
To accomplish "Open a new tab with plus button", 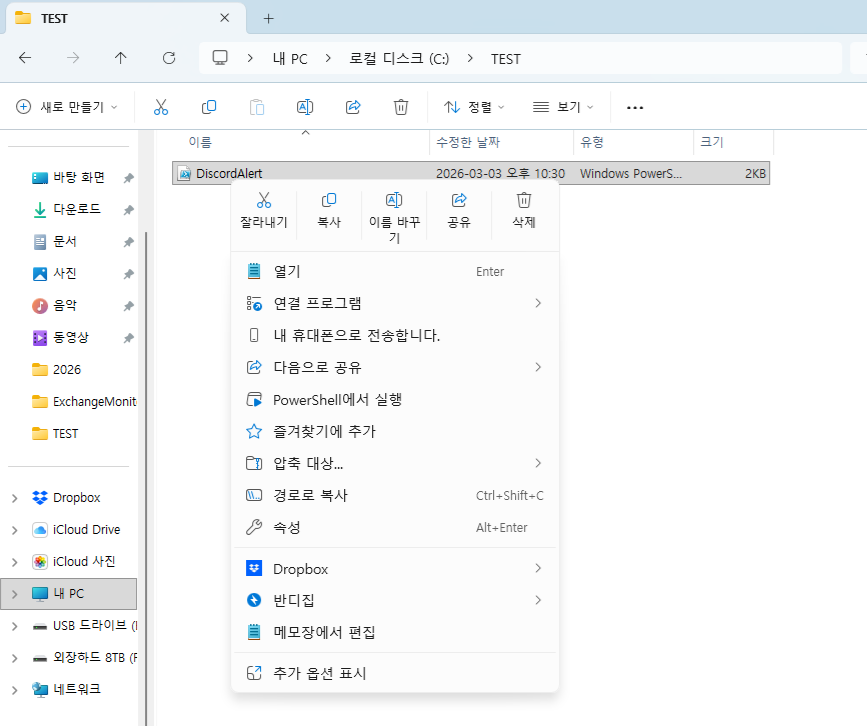I will [268, 18].
